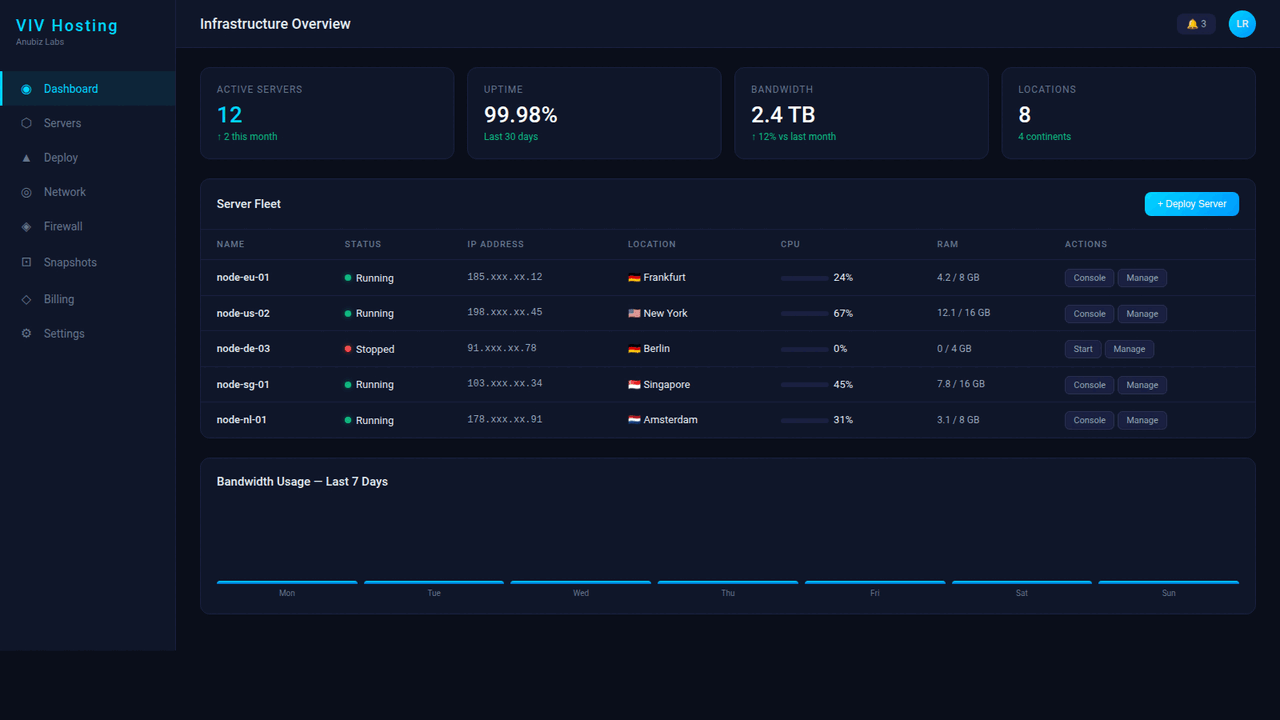This screenshot has height=720, width=1280.
Task: Click the Running status dot for node-sg-01
Action: [x=348, y=384]
